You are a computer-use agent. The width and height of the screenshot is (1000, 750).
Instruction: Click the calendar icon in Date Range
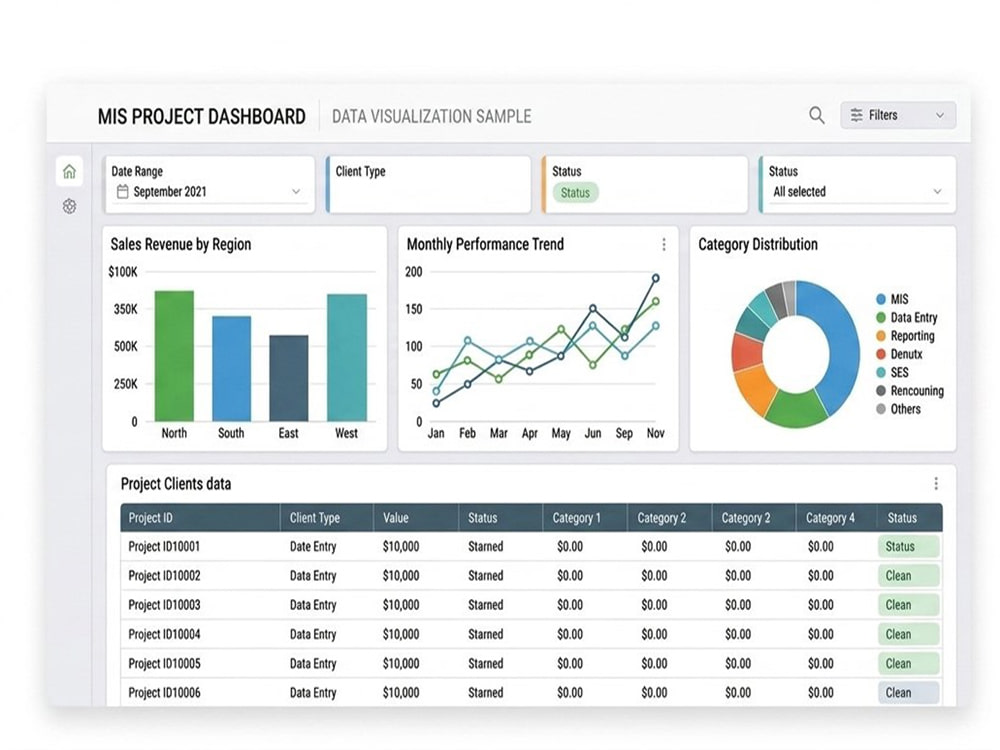tap(123, 191)
